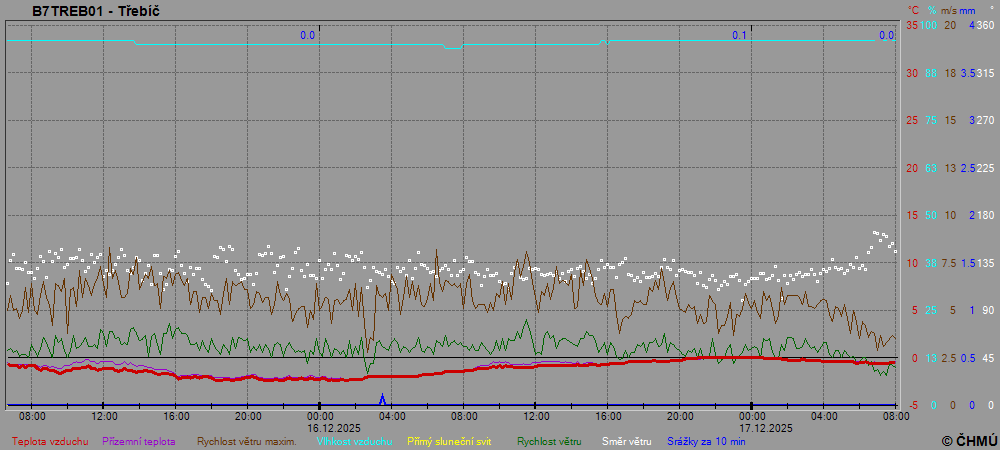This screenshot has width=1000, height=450.
Task: Click the cyan 100 humidity axis value
Action: tap(929, 25)
